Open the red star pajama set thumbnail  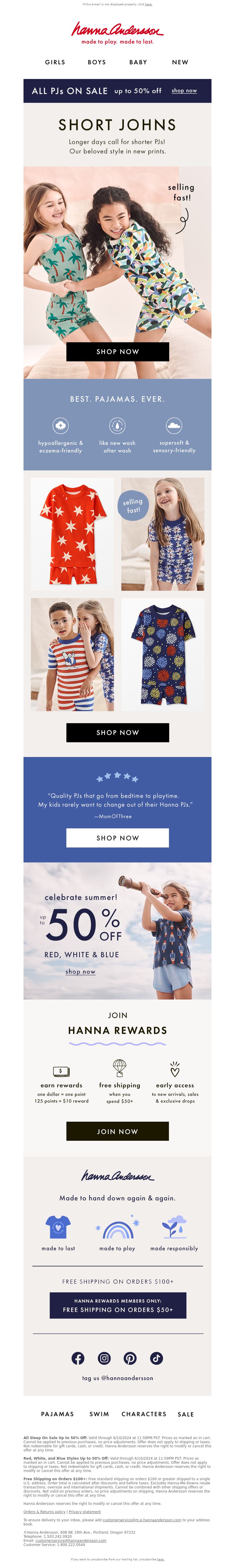point(73,534)
